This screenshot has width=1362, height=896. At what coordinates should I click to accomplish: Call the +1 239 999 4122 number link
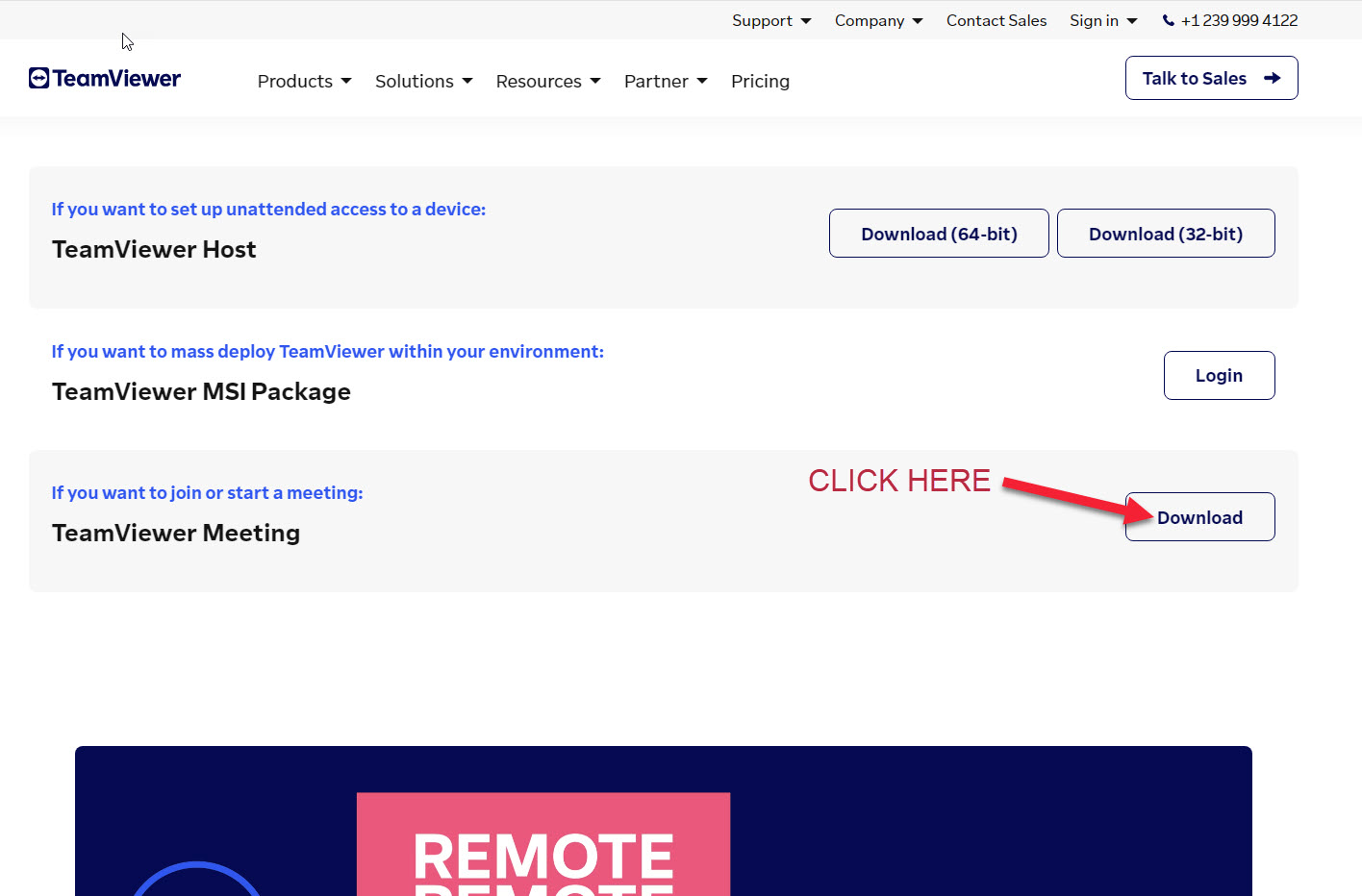pos(1239,20)
